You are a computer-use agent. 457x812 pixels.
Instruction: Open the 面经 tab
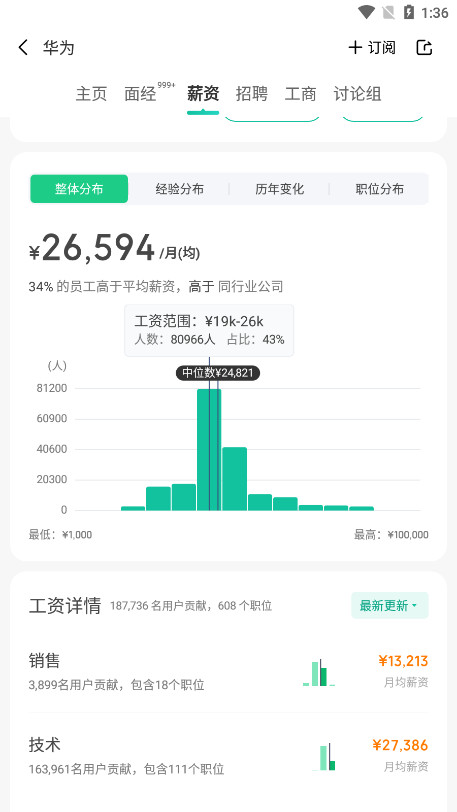click(x=140, y=94)
